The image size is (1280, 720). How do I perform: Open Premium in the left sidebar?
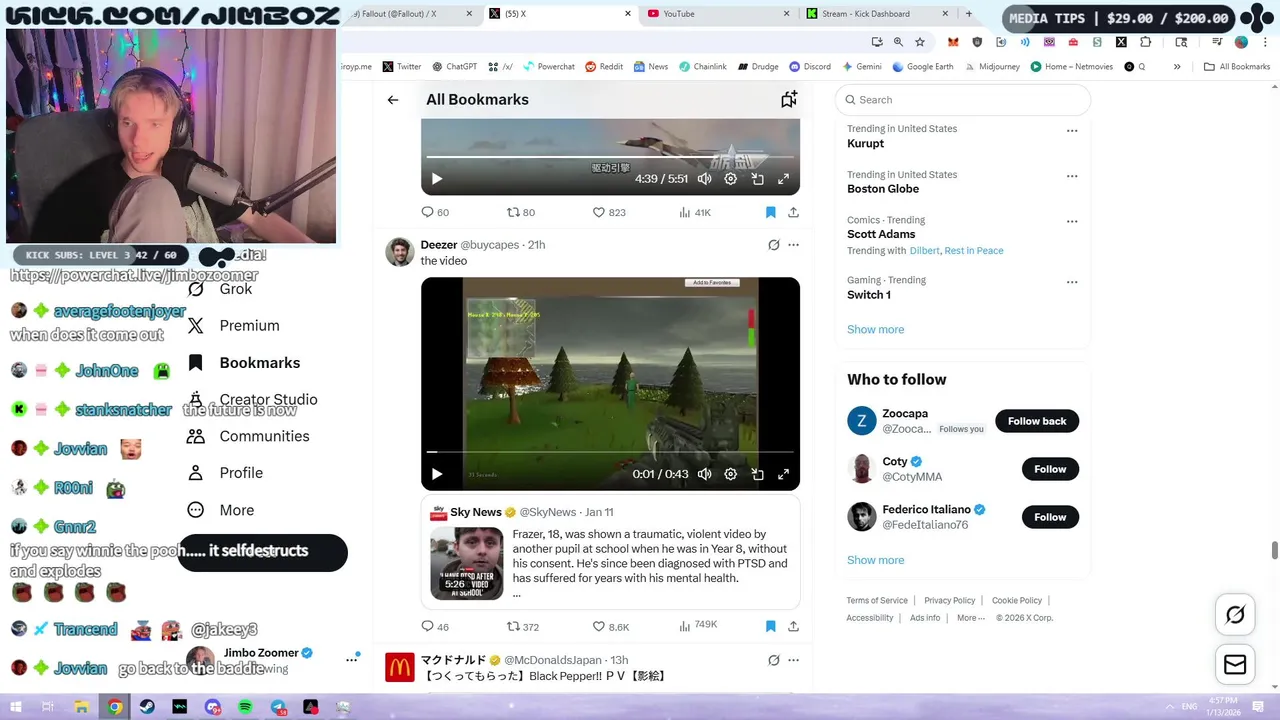pos(234,326)
